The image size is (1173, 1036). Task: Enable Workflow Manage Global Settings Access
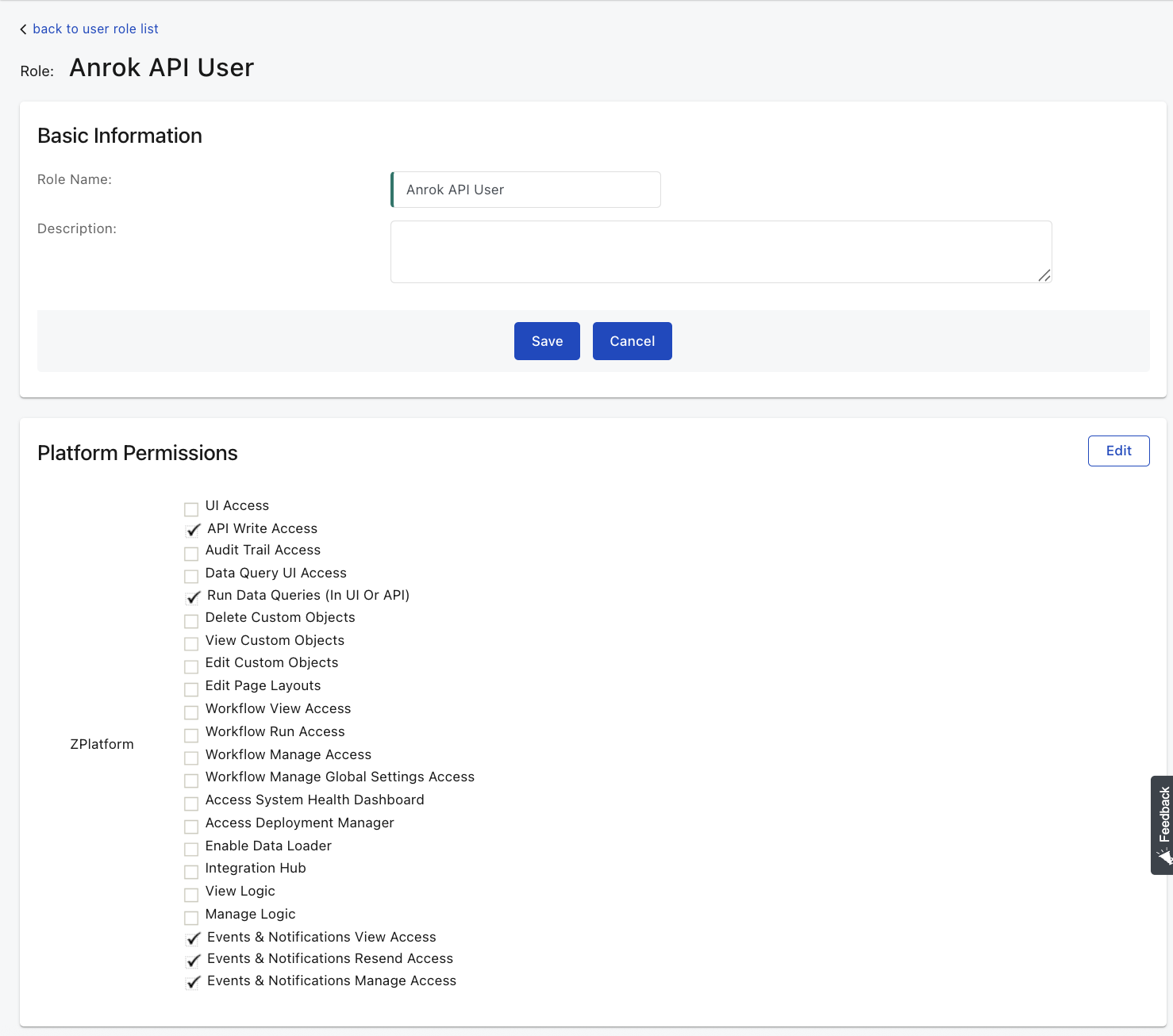coord(191,781)
